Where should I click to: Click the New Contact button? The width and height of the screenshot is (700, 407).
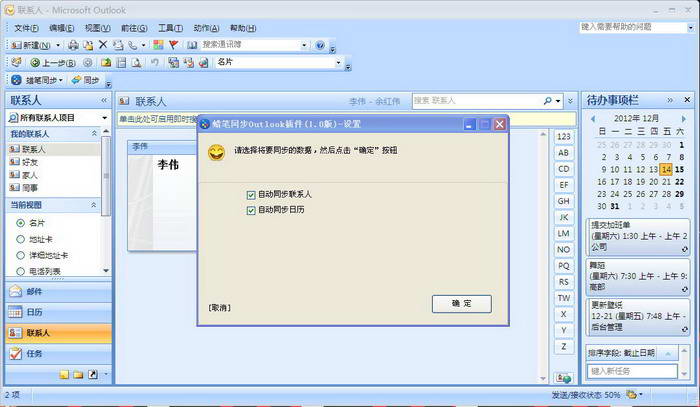pos(30,45)
